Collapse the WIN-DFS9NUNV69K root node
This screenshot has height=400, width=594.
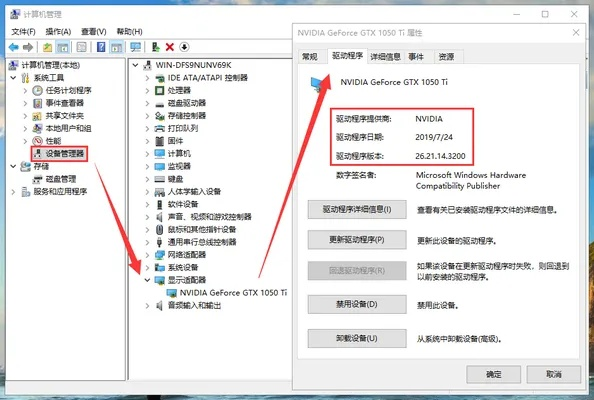[135, 65]
